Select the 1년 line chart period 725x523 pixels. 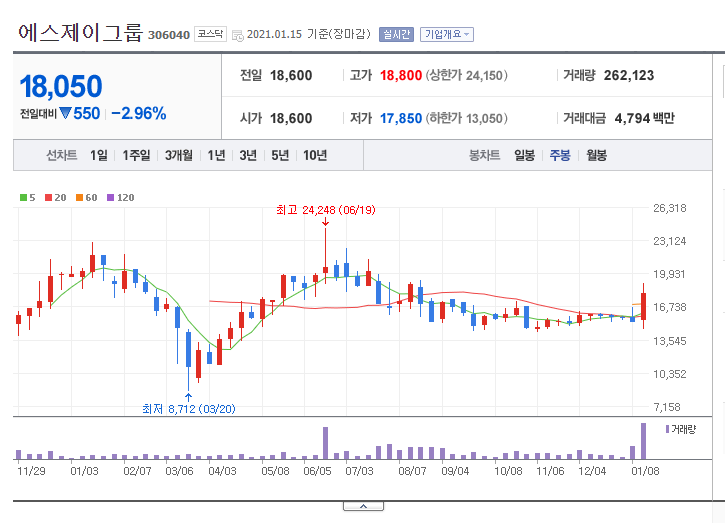[x=216, y=155]
